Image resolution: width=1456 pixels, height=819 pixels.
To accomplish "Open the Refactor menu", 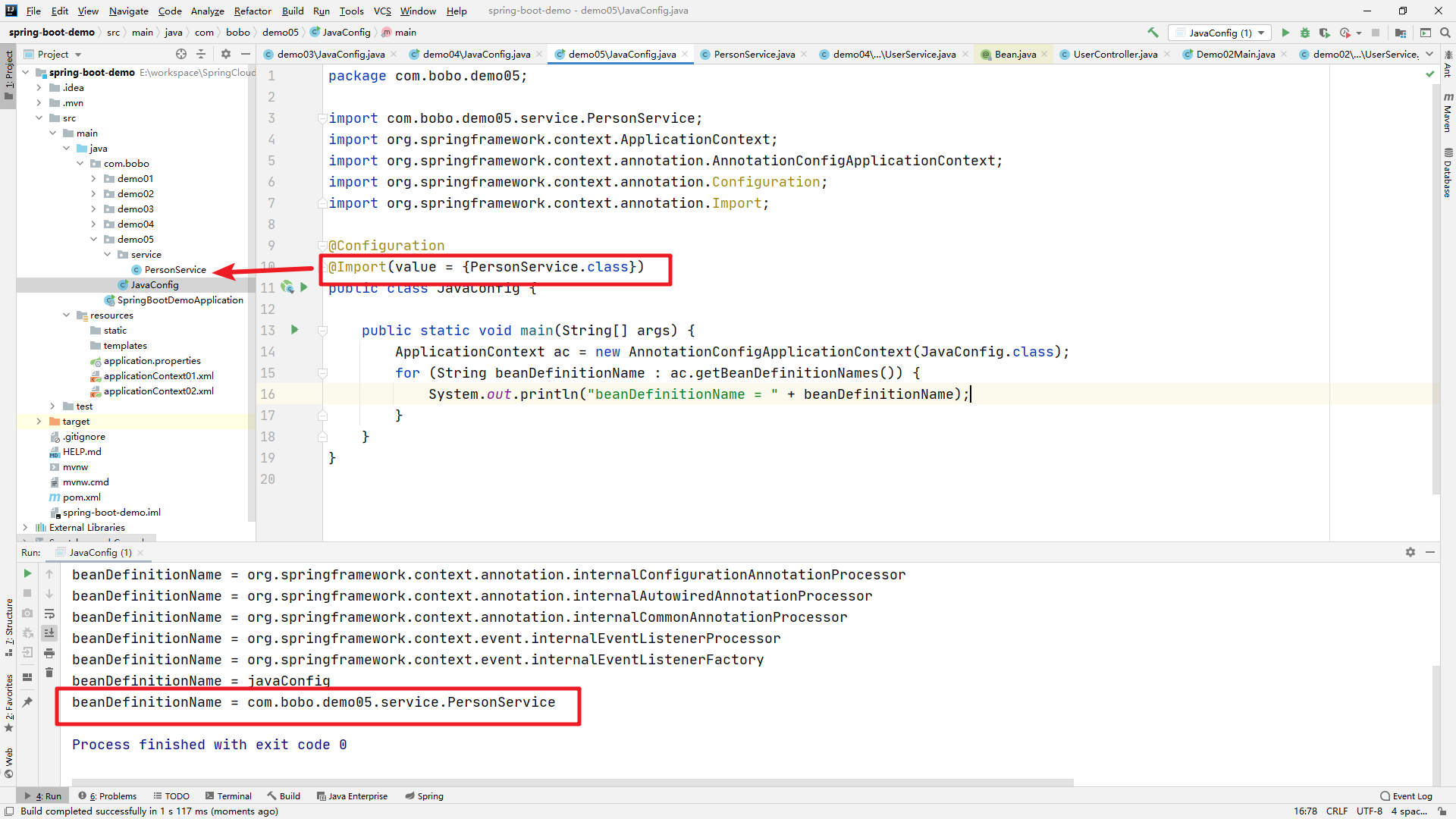I will point(252,11).
